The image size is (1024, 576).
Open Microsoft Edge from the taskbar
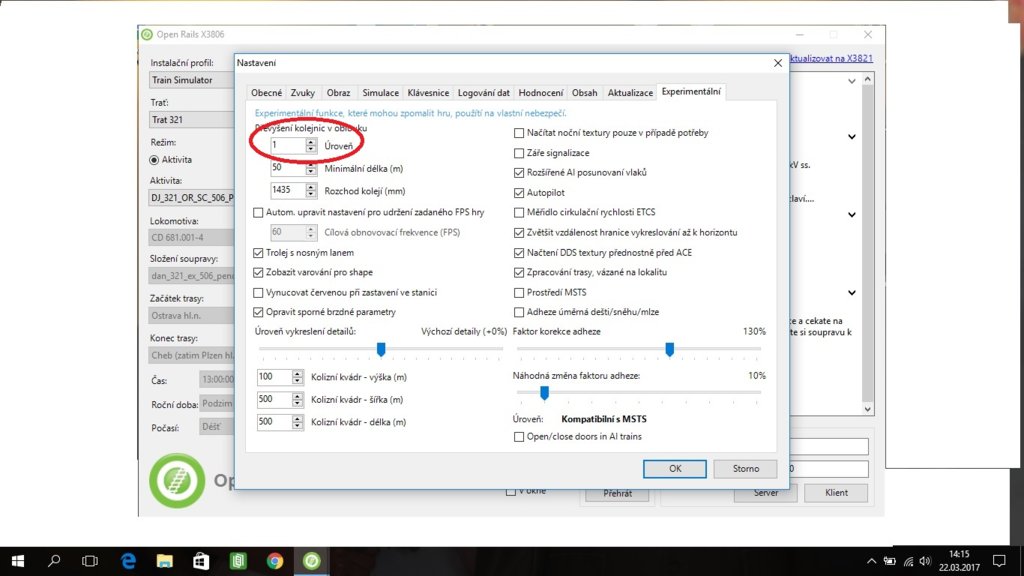[129, 561]
